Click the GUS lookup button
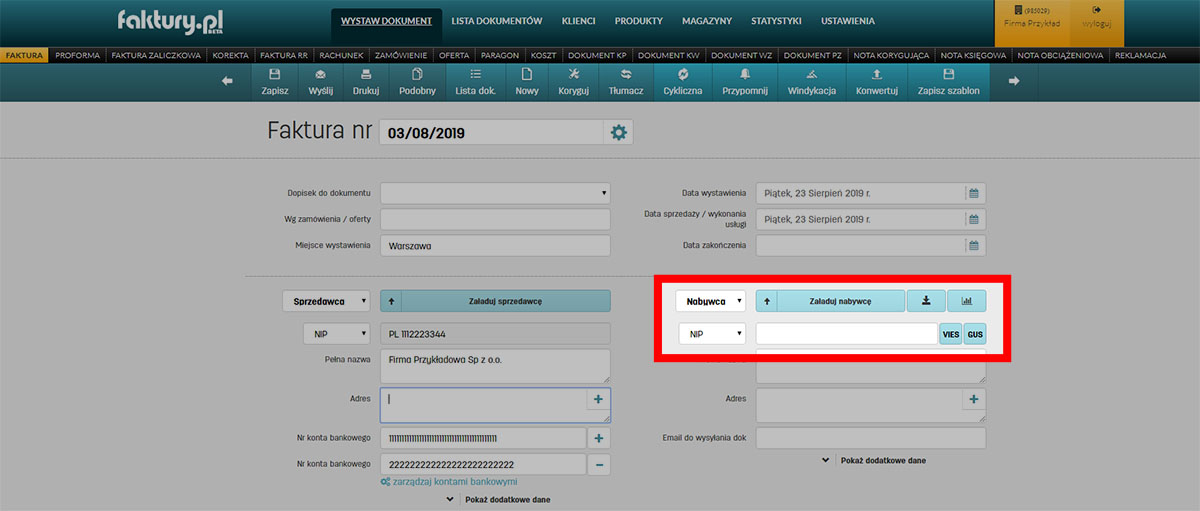 coord(974,334)
